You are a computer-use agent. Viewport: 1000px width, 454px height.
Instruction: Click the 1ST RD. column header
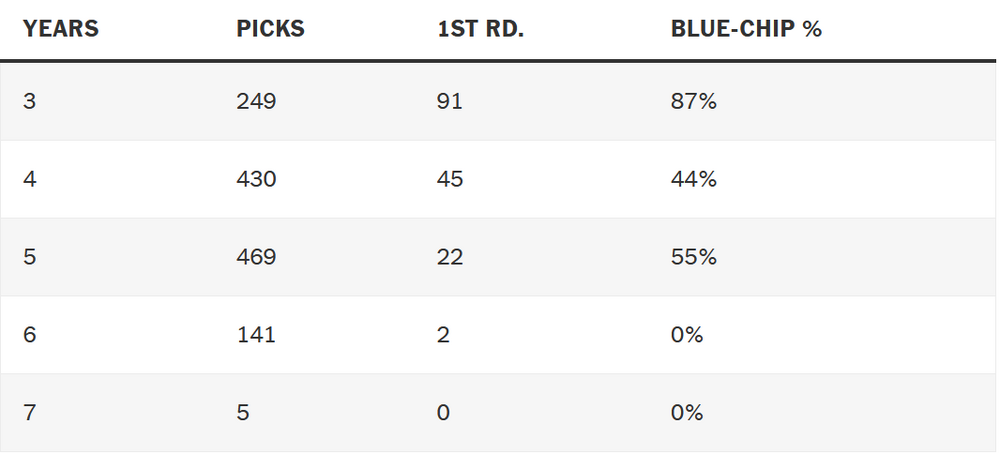(x=481, y=28)
